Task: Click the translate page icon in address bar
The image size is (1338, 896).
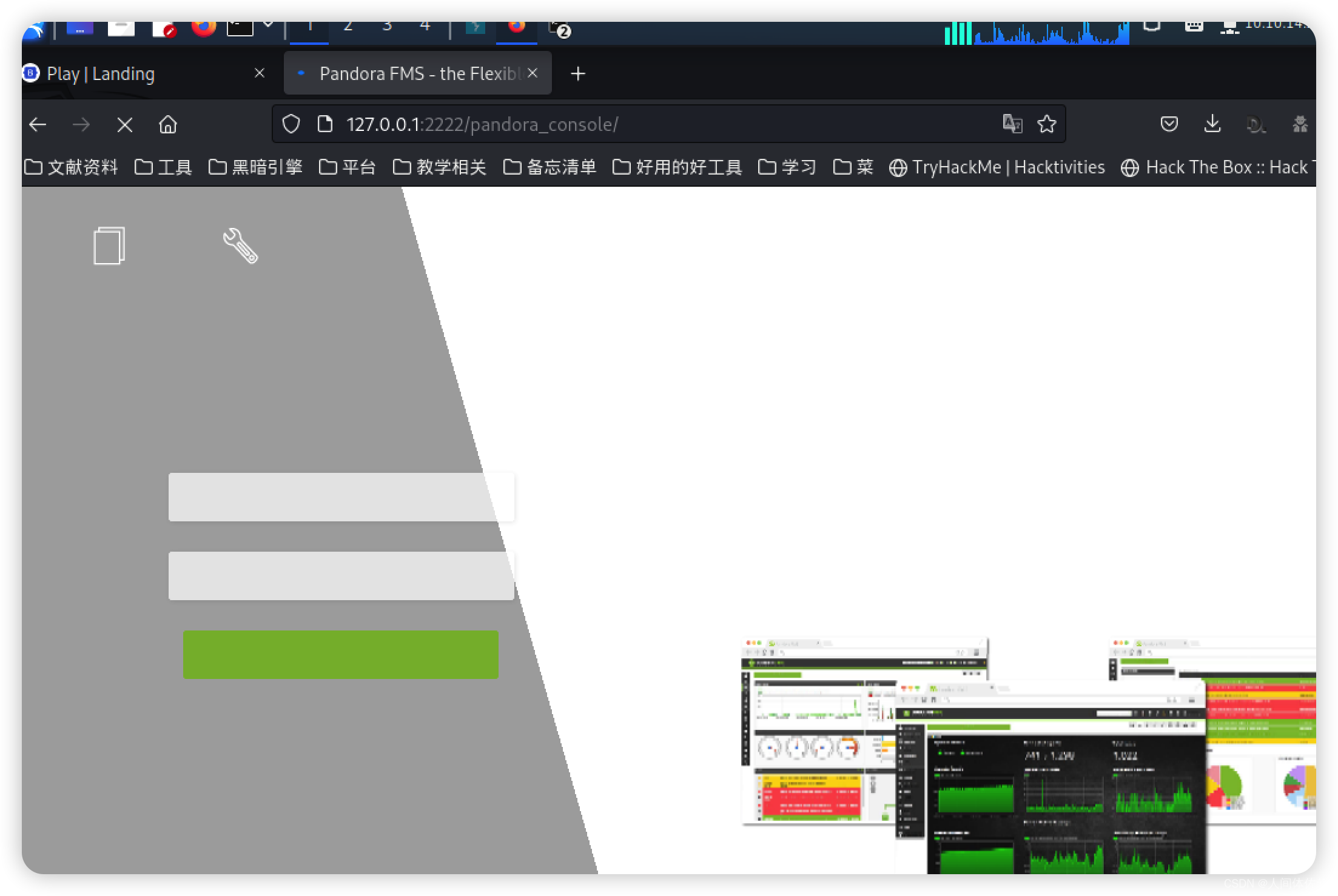Action: point(1012,124)
